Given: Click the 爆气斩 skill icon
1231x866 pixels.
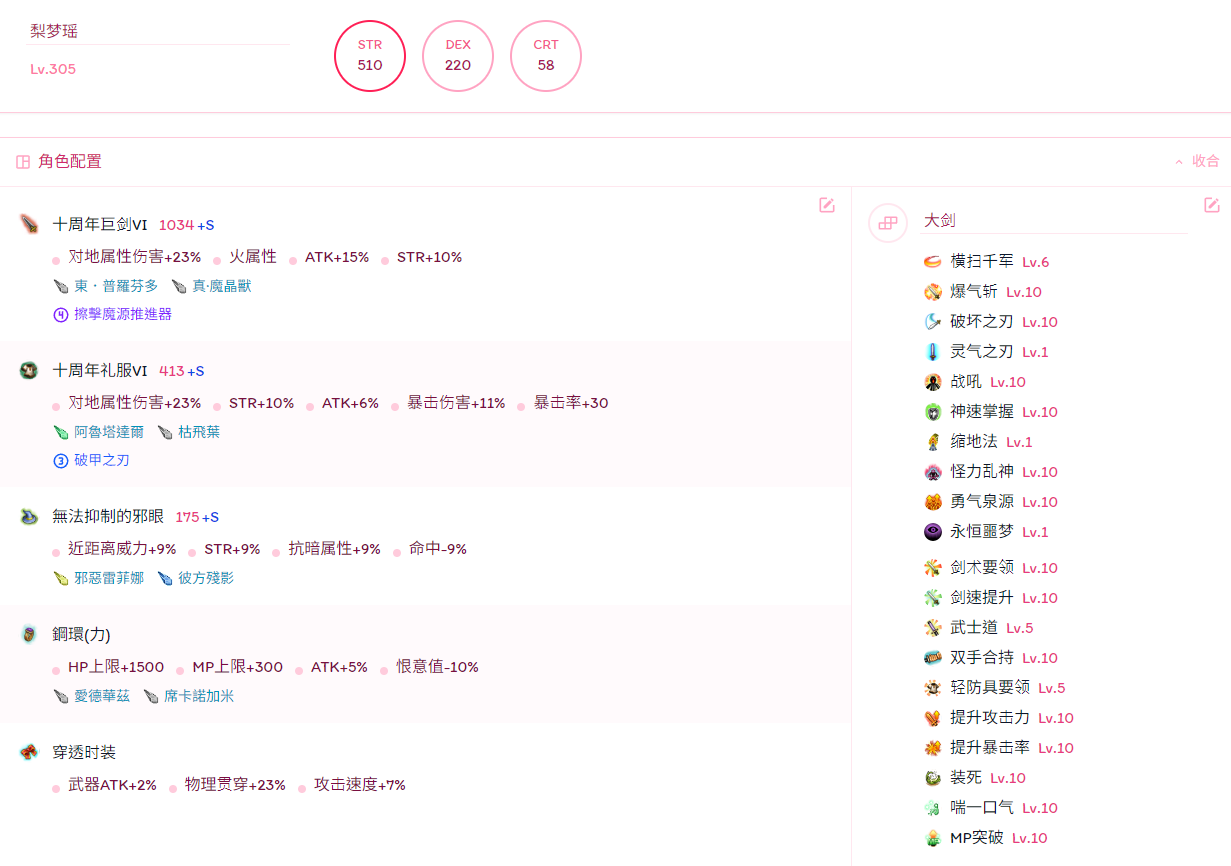Looking at the screenshot, I should pyautogui.click(x=933, y=292).
